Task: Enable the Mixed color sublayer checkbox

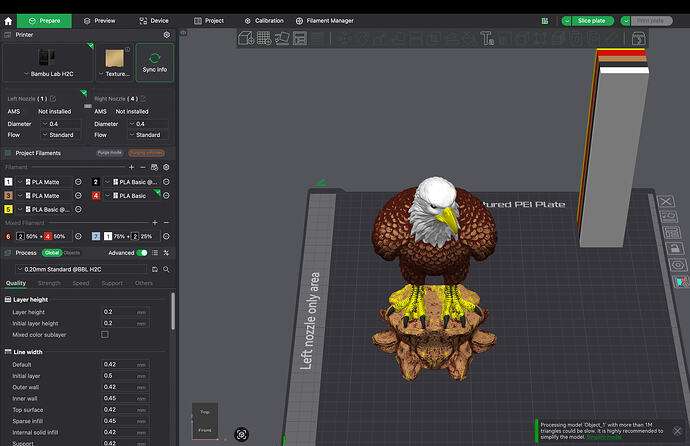Action: [x=105, y=335]
